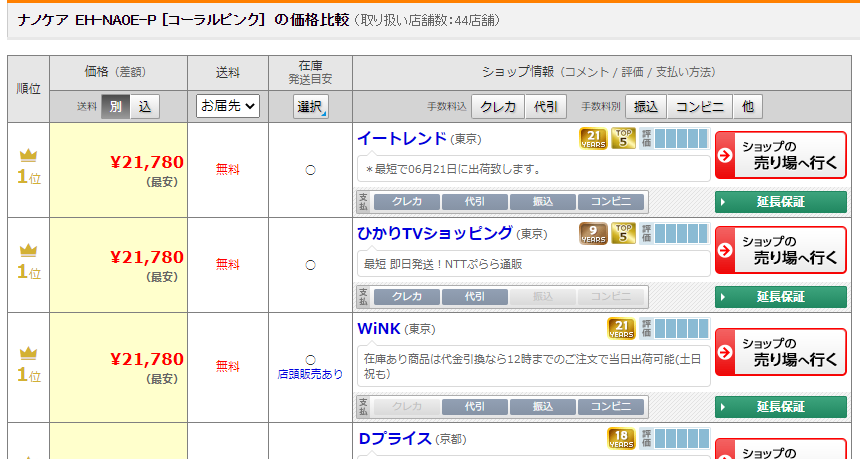This screenshot has height=459, width=860.
Task: Click イートレンド's ¥21,780 price
Action: tap(147, 162)
